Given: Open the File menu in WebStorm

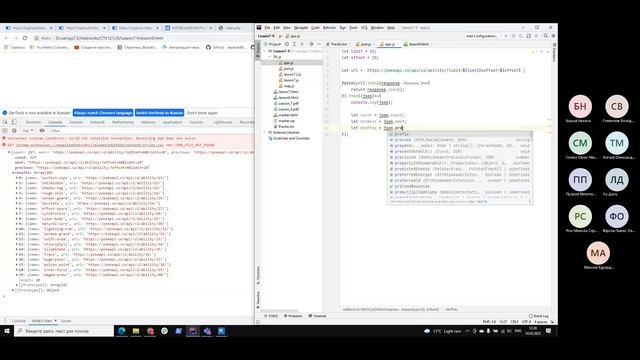Looking at the screenshot, I should [x=267, y=28].
